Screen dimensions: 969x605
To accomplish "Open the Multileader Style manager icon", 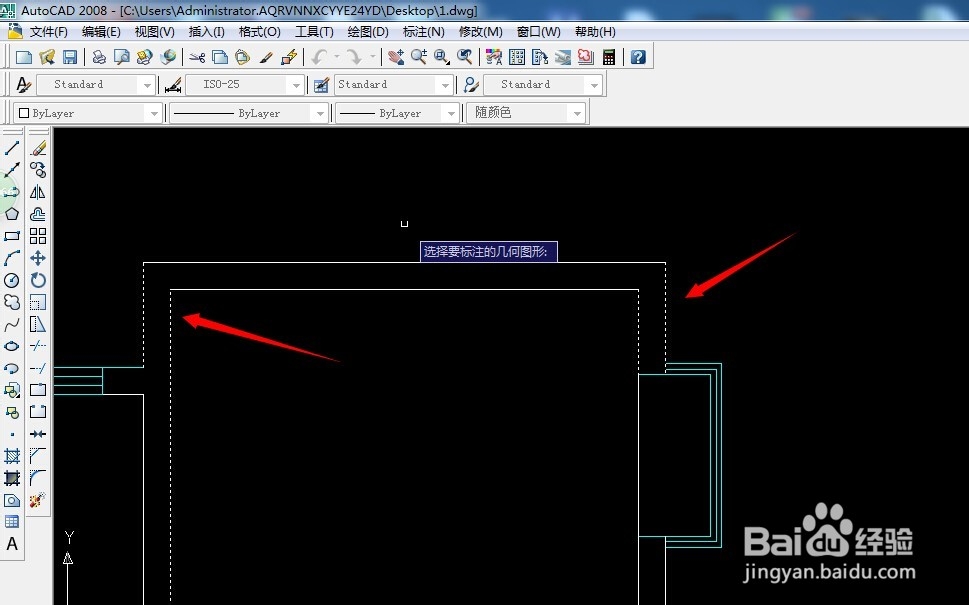I will click(x=471, y=85).
